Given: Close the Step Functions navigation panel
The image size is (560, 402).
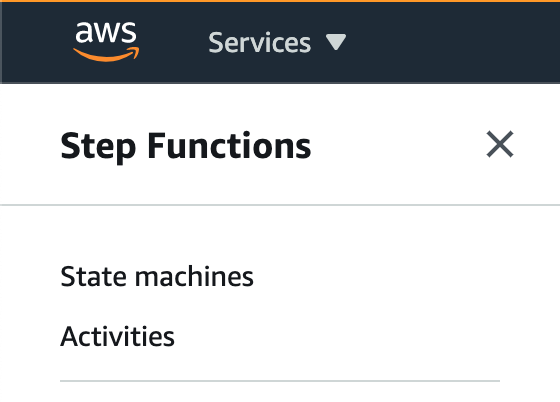Looking at the screenshot, I should coord(500,144).
